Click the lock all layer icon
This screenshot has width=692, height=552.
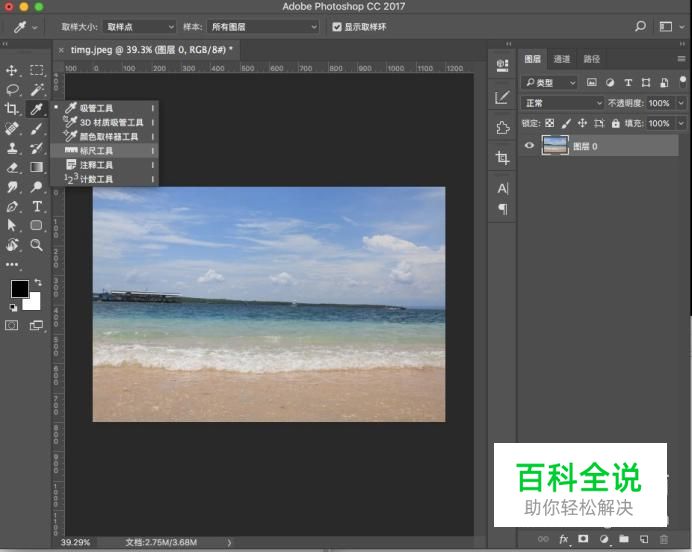point(615,124)
